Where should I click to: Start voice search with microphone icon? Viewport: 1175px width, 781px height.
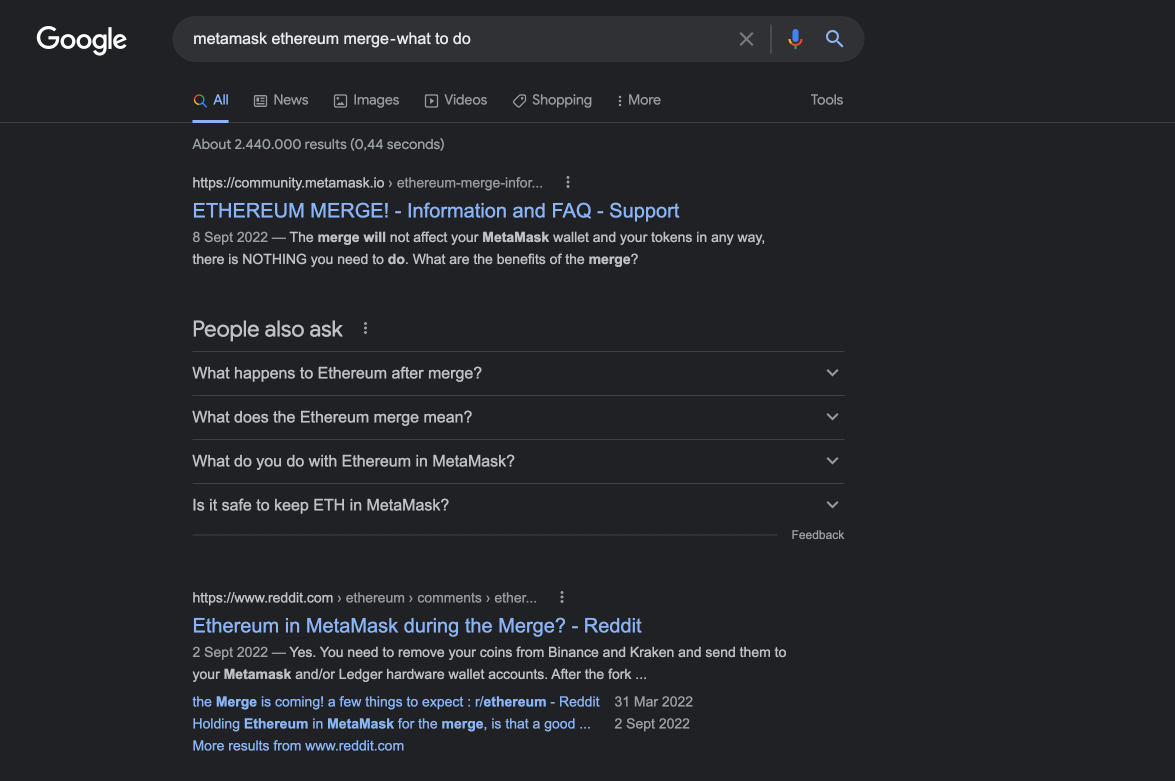(x=795, y=39)
